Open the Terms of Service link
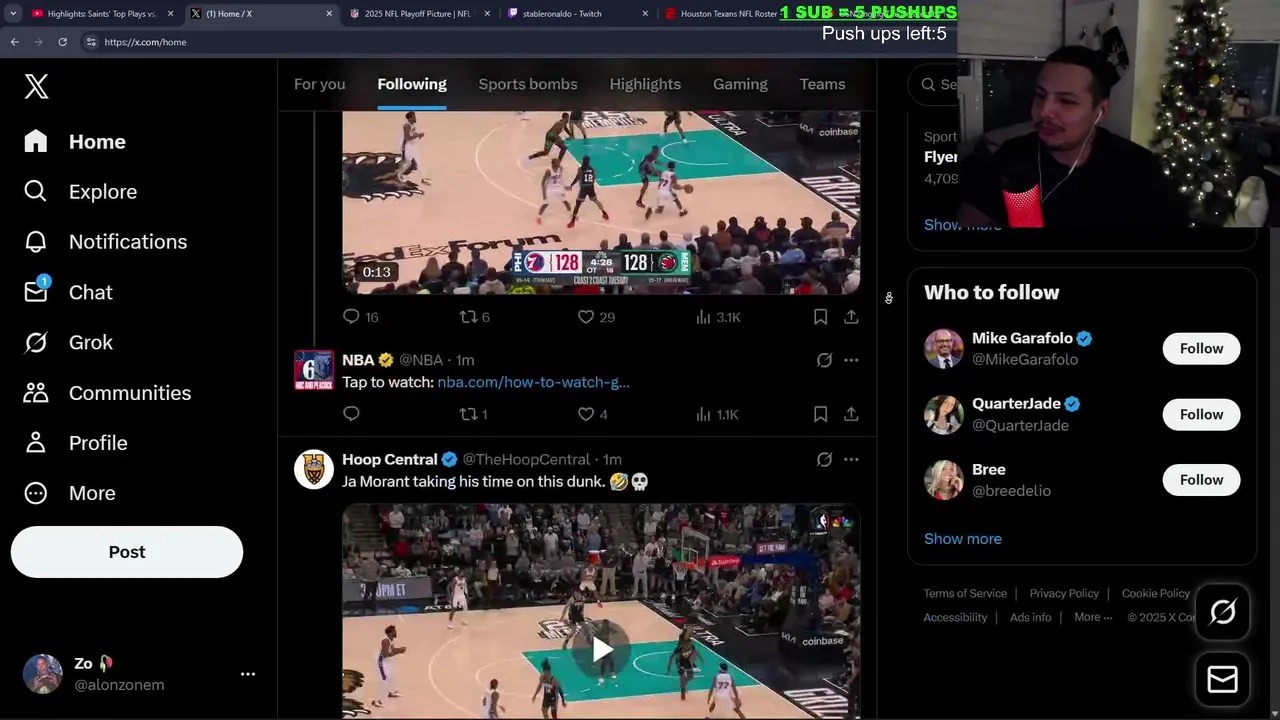This screenshot has width=1280, height=720. [965, 593]
